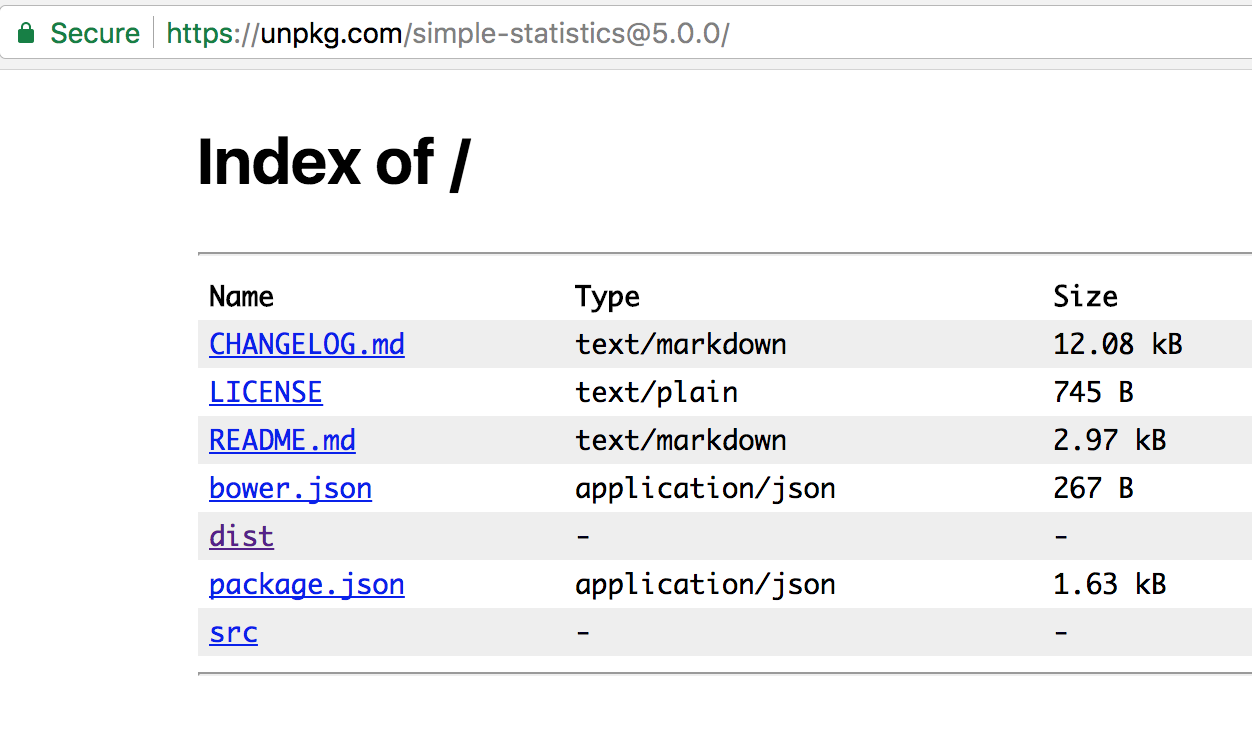
Task: Open the src directory link
Action: pos(233,632)
